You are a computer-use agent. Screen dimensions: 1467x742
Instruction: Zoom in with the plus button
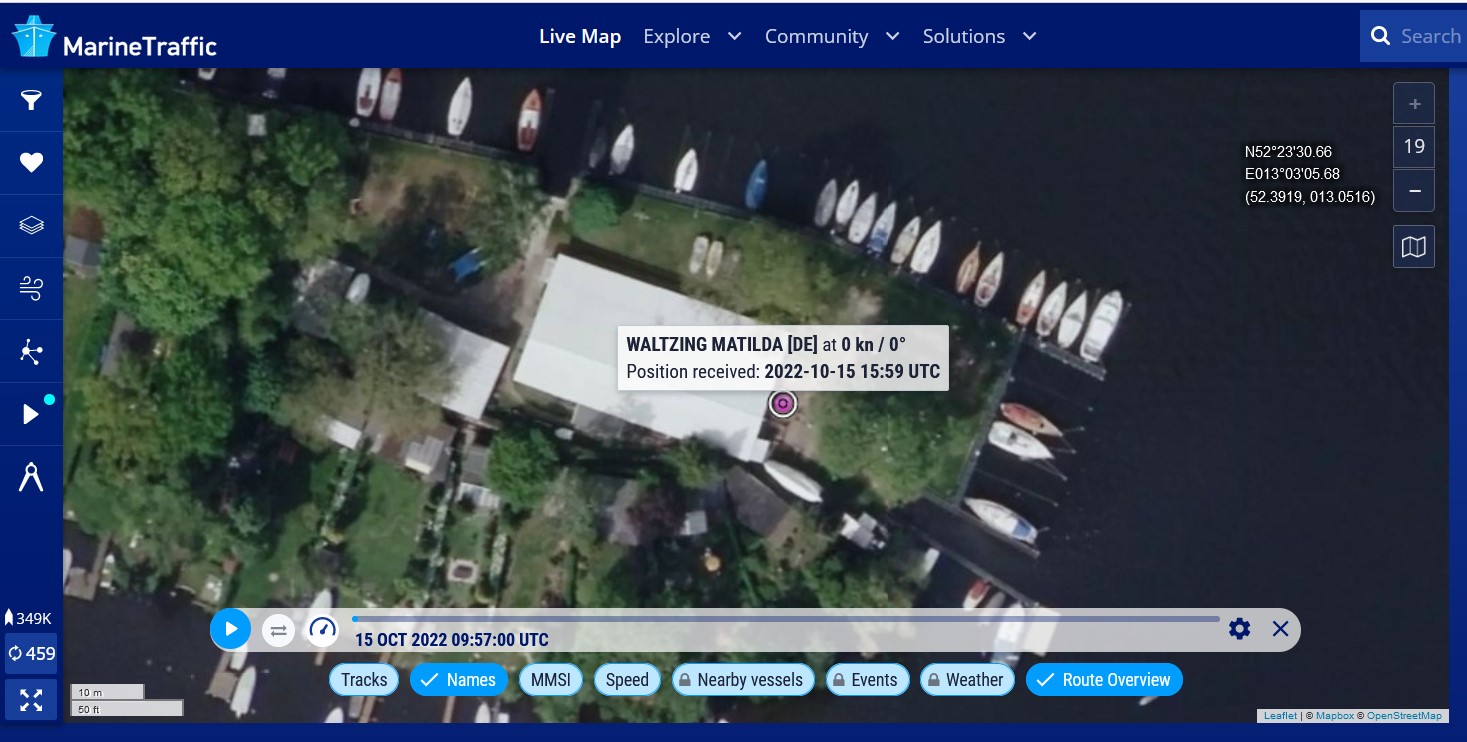(1413, 104)
